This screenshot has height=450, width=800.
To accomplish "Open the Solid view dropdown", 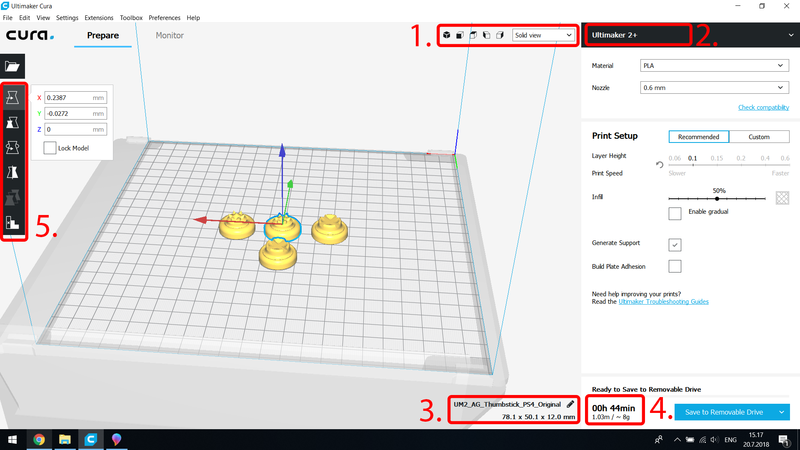I will click(543, 35).
